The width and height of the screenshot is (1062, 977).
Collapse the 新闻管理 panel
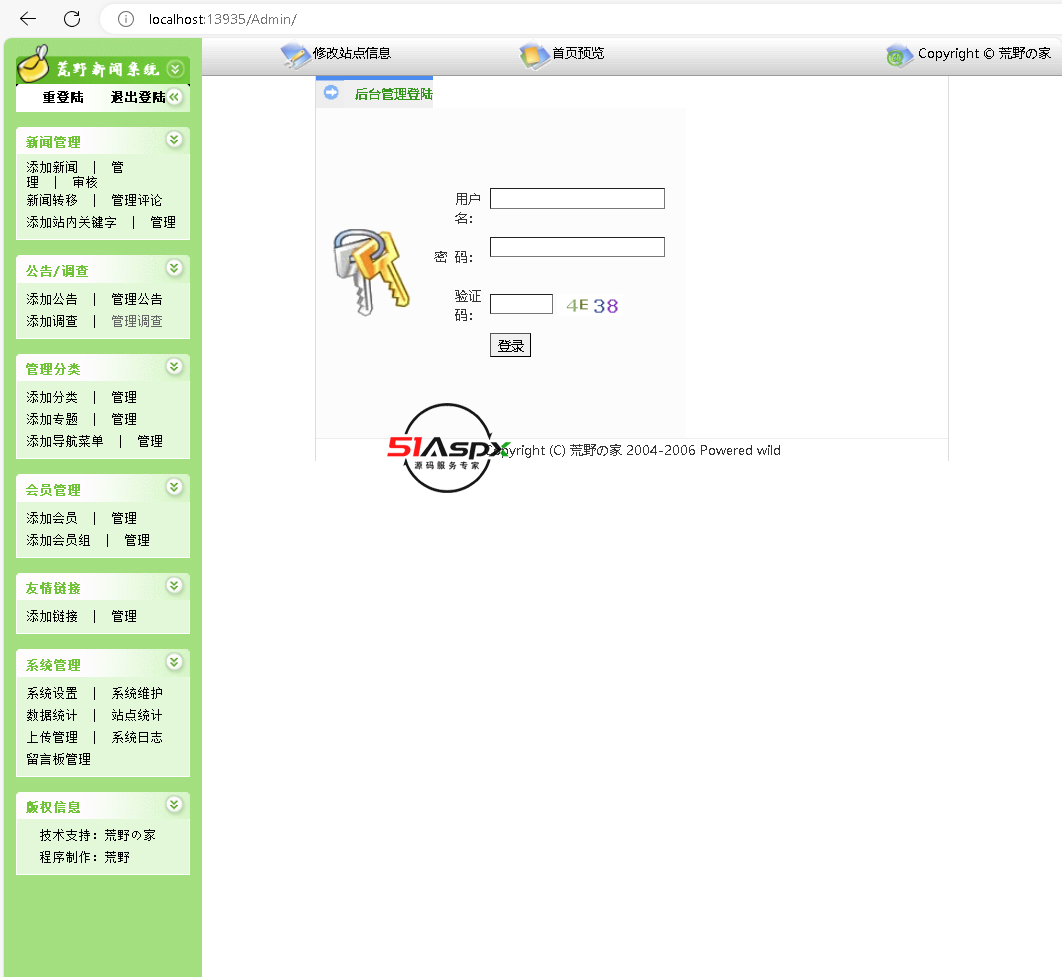pos(174,139)
